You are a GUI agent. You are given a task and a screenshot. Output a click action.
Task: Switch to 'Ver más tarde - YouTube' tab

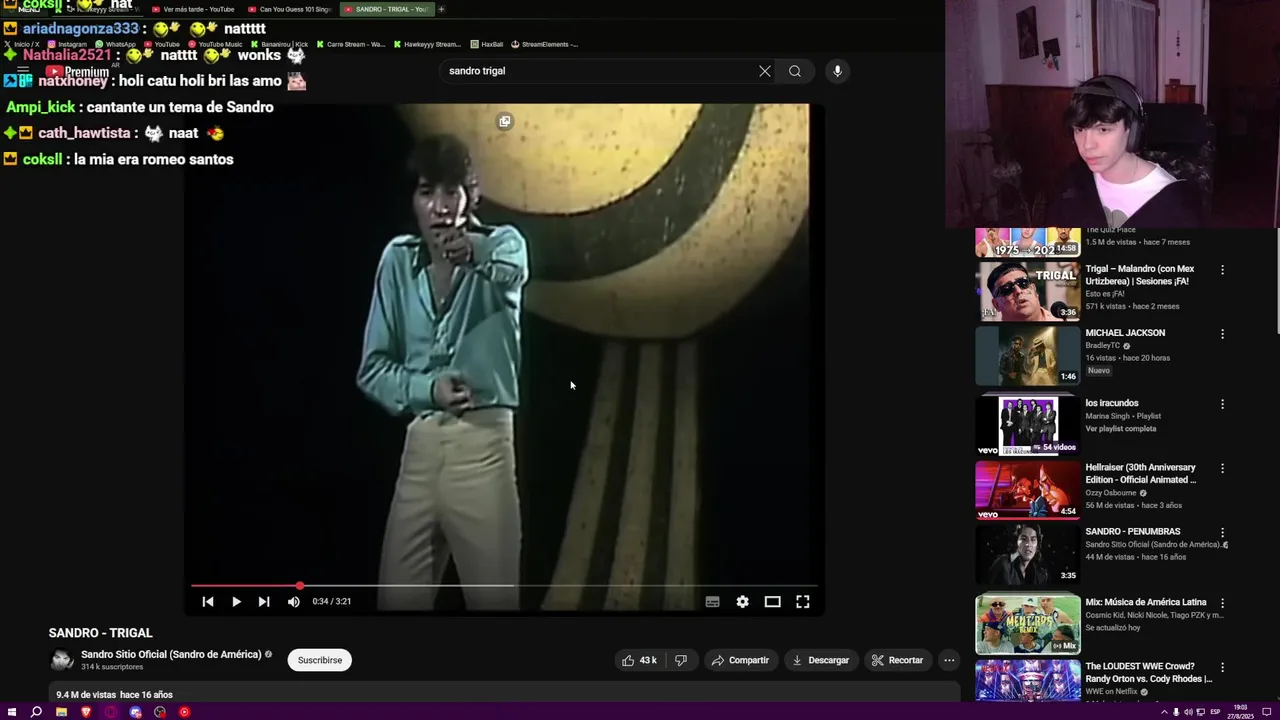[193, 9]
